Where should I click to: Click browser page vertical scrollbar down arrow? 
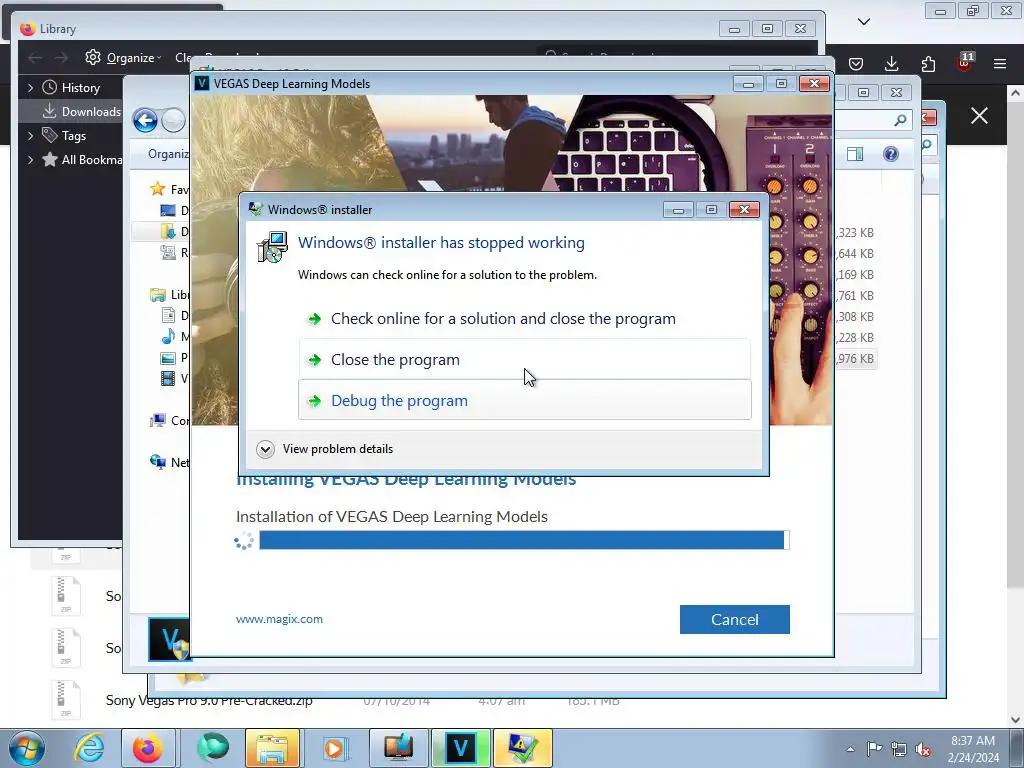pyautogui.click(x=1016, y=719)
